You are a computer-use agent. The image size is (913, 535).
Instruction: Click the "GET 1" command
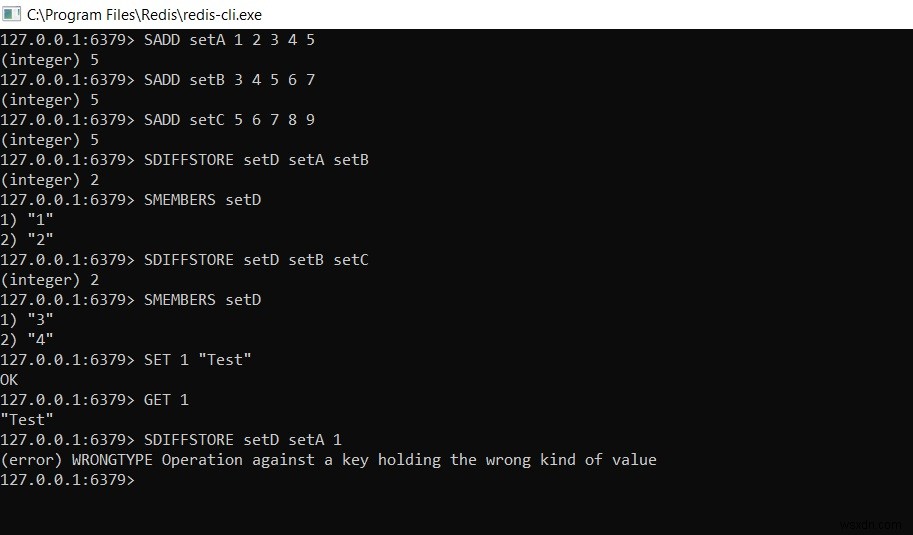pos(167,400)
